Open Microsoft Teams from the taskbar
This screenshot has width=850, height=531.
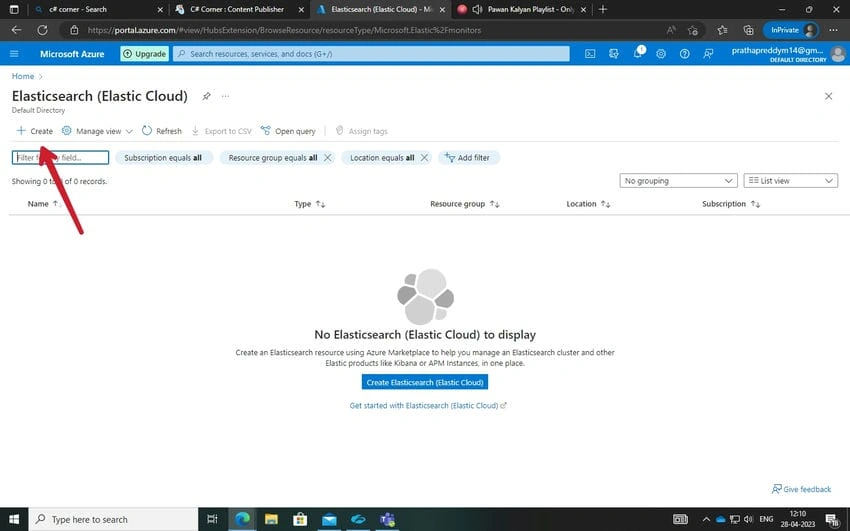pos(387,519)
